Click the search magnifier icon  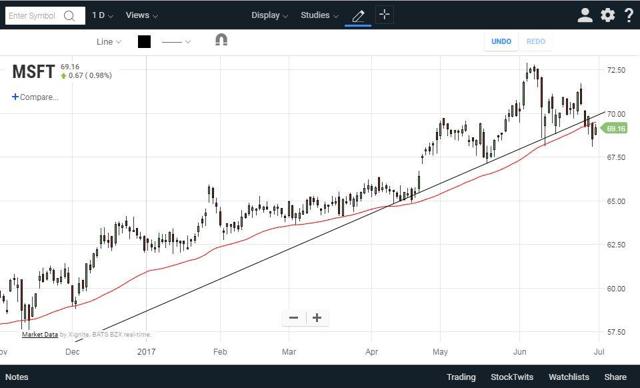point(69,16)
